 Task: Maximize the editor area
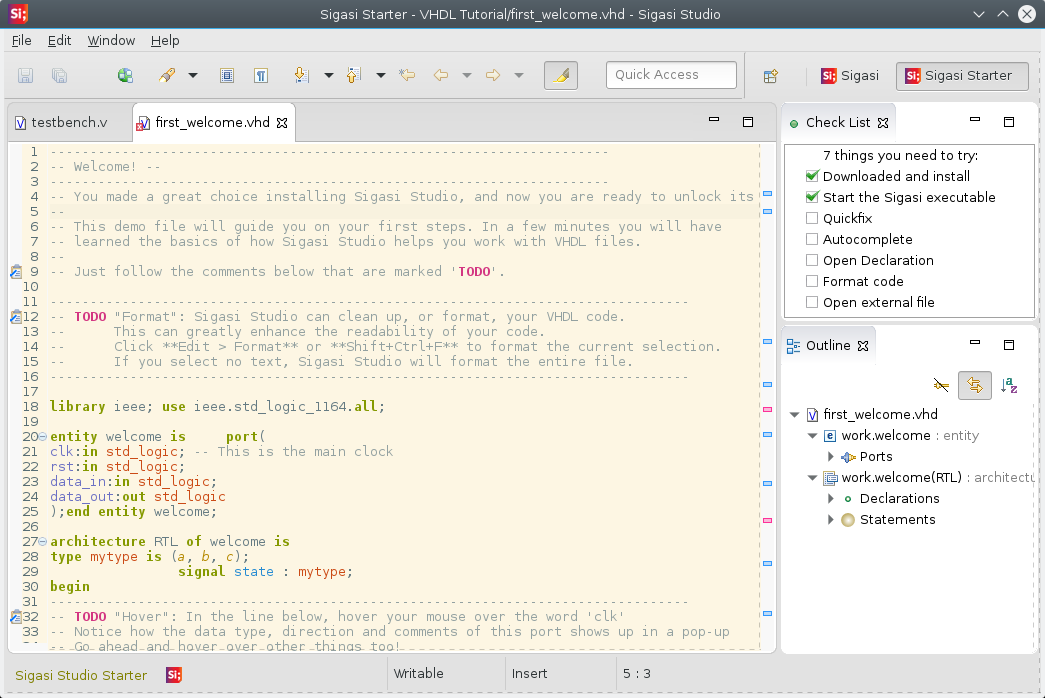coord(748,122)
